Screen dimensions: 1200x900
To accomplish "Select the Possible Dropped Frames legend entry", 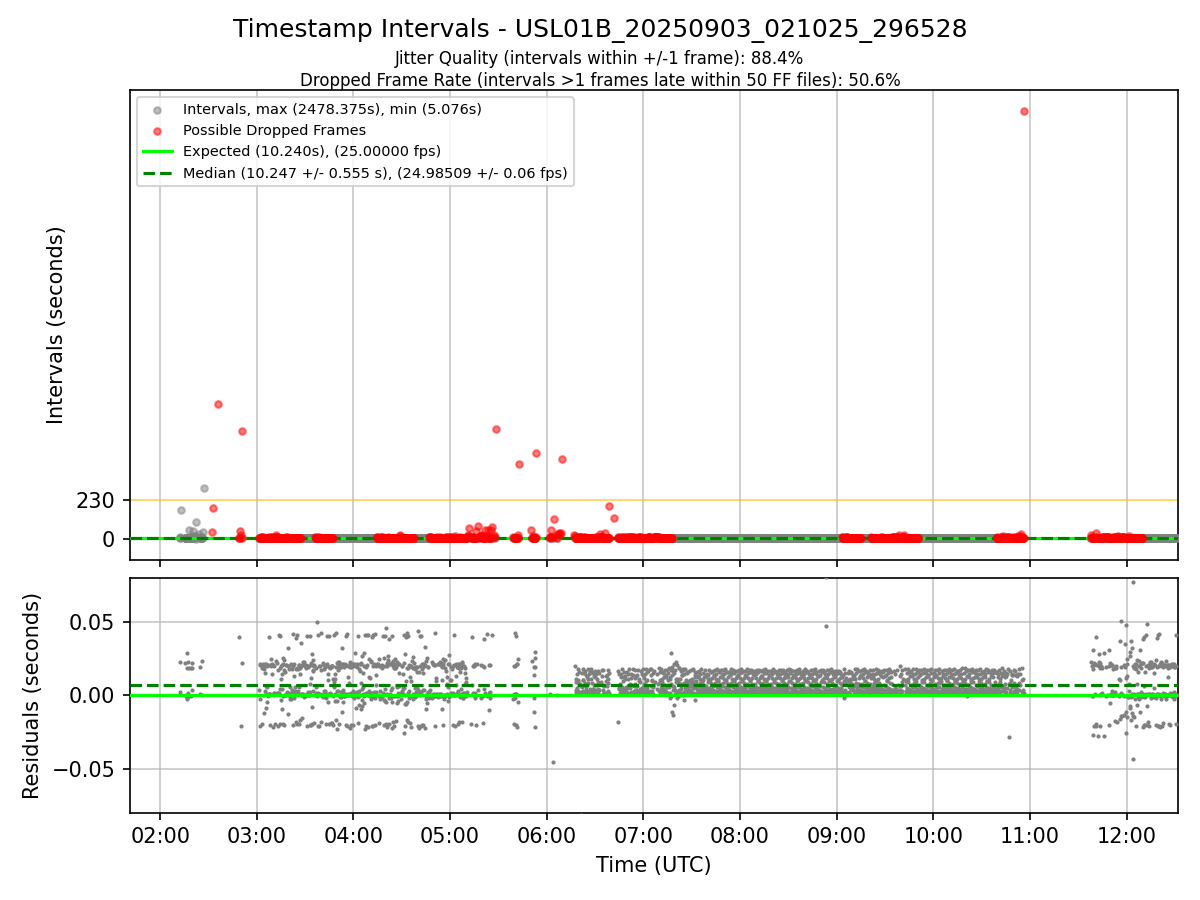I will click(274, 130).
